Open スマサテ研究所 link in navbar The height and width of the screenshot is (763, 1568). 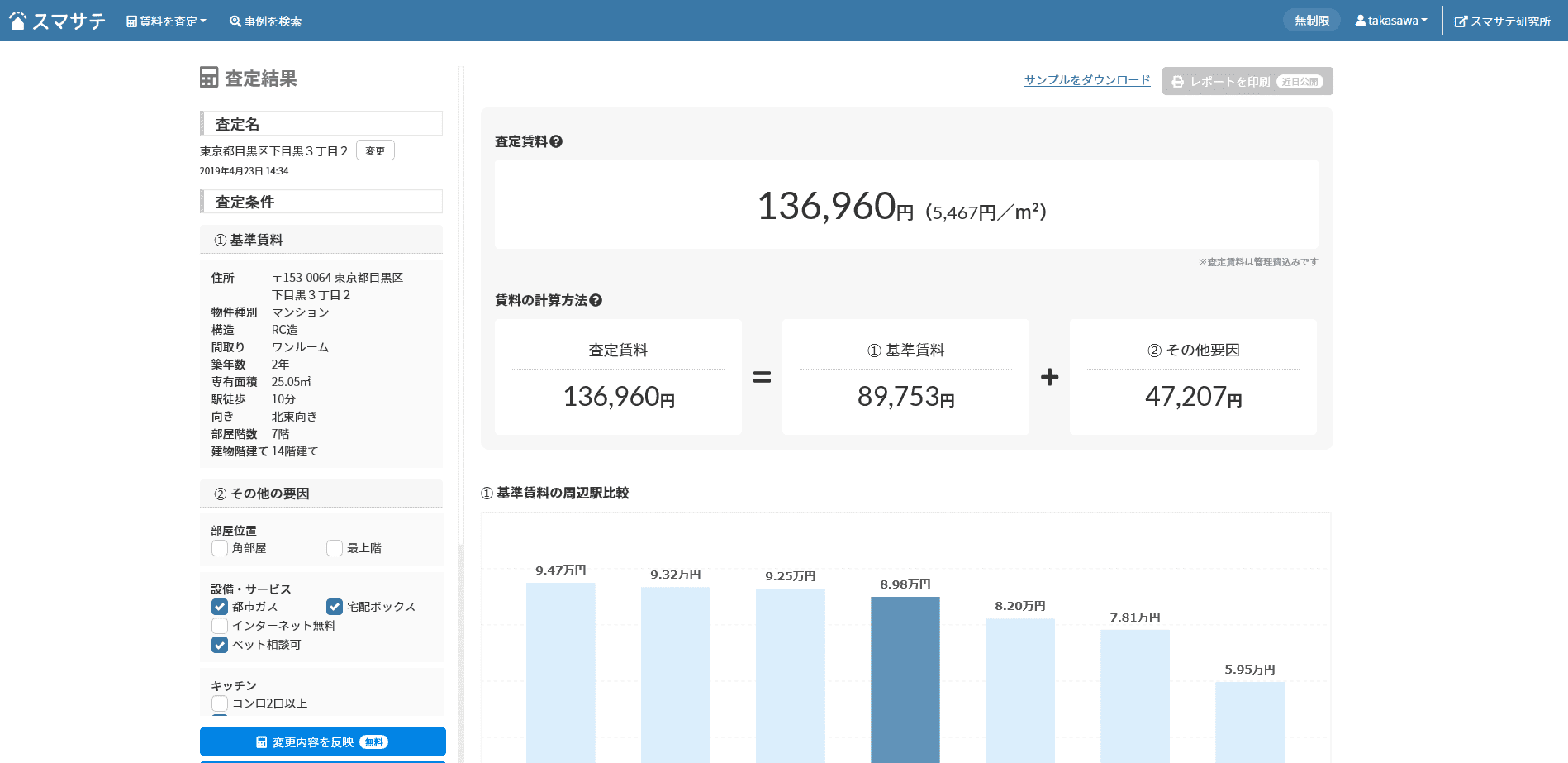(1503, 21)
